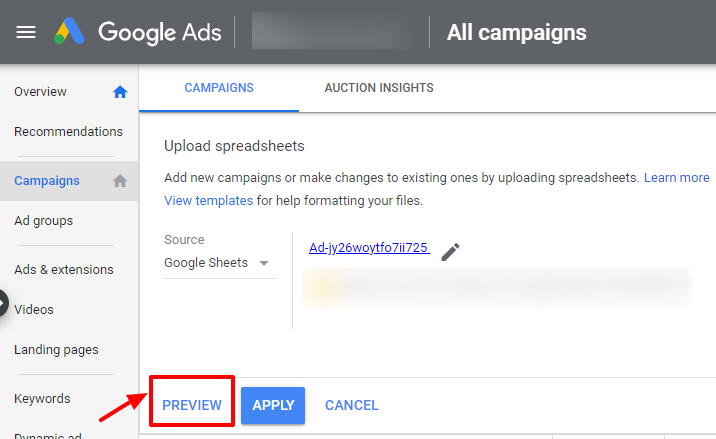The image size is (716, 439).
Task: Go to Recommendations in sidebar
Action: coord(68,132)
